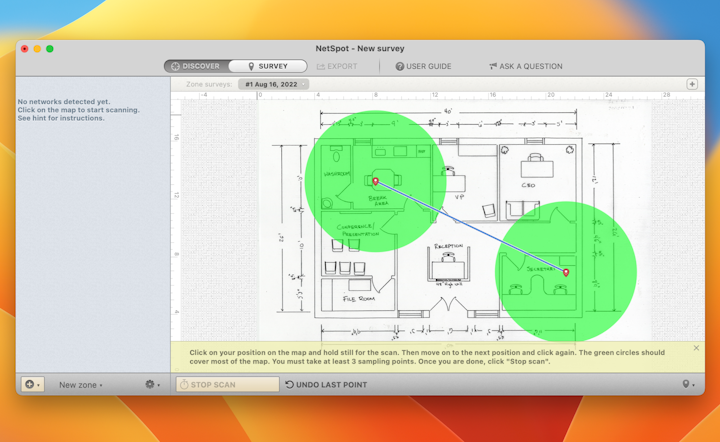Open zone survey #1 Aug 16, 2022 dropdown
The height and width of the screenshot is (442, 720).
tap(273, 84)
